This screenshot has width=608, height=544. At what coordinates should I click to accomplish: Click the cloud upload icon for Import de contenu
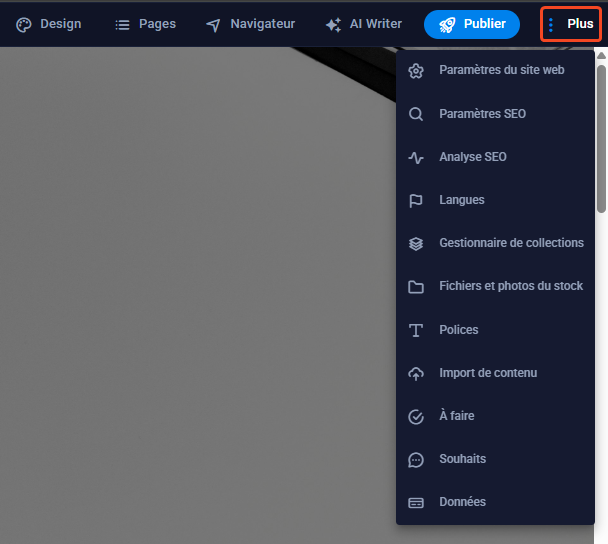click(416, 373)
